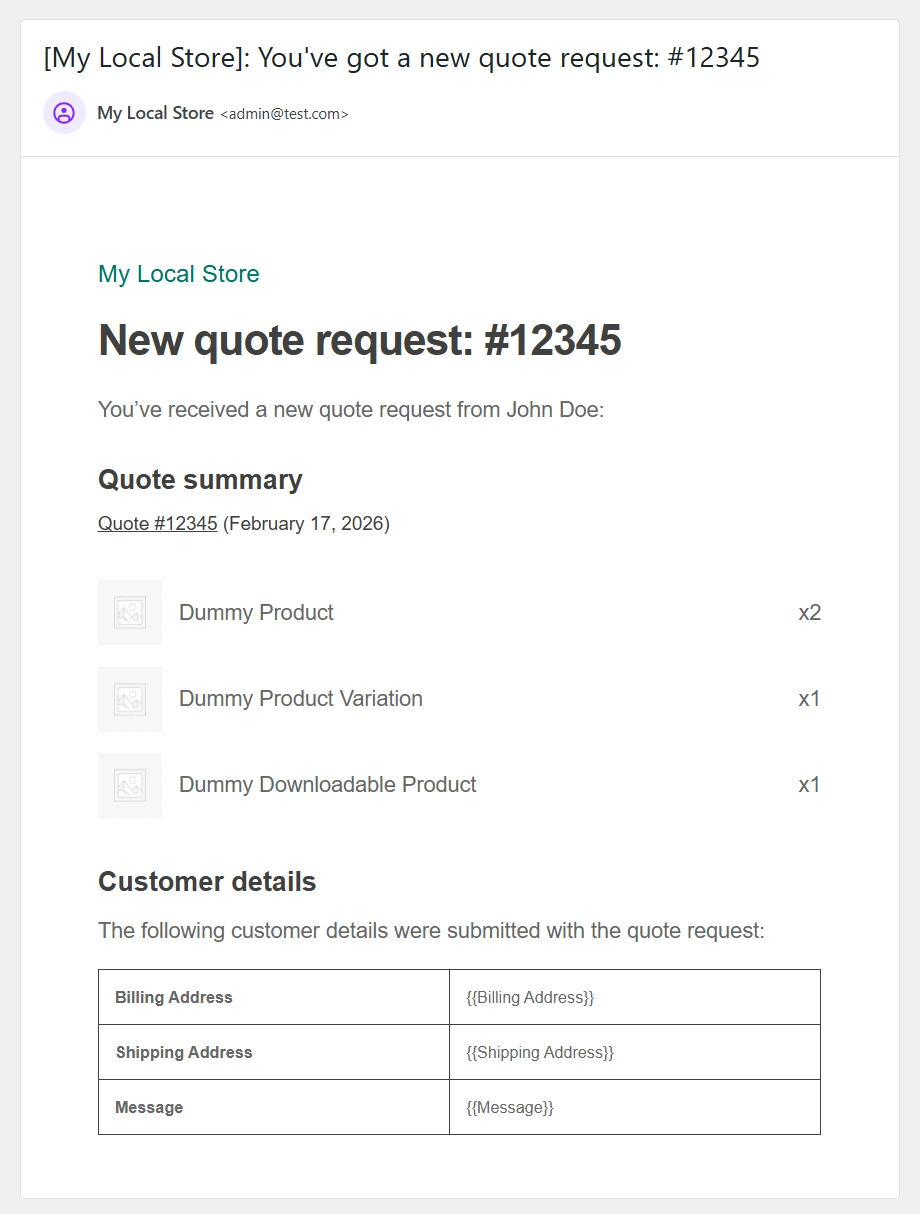Image resolution: width=920 pixels, height=1214 pixels.
Task: Click the Billing Address label cell
Action: 174,997
